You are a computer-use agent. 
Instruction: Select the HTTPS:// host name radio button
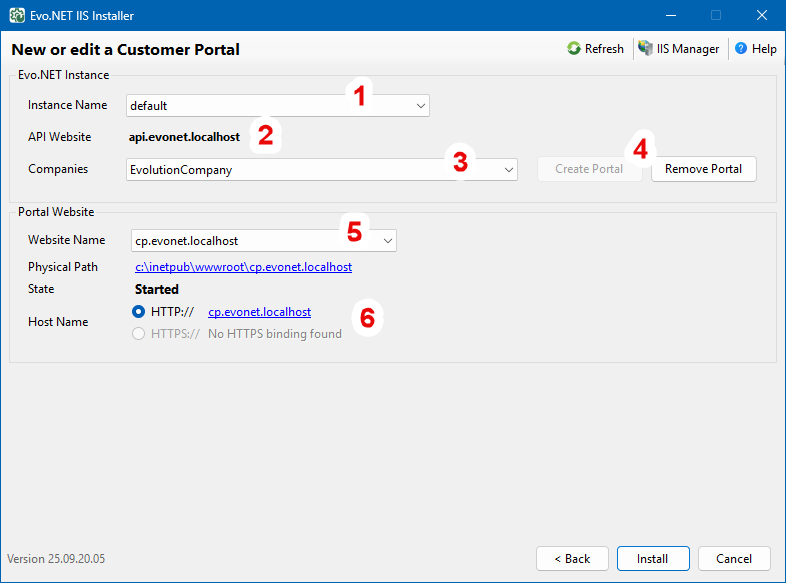pyautogui.click(x=139, y=334)
